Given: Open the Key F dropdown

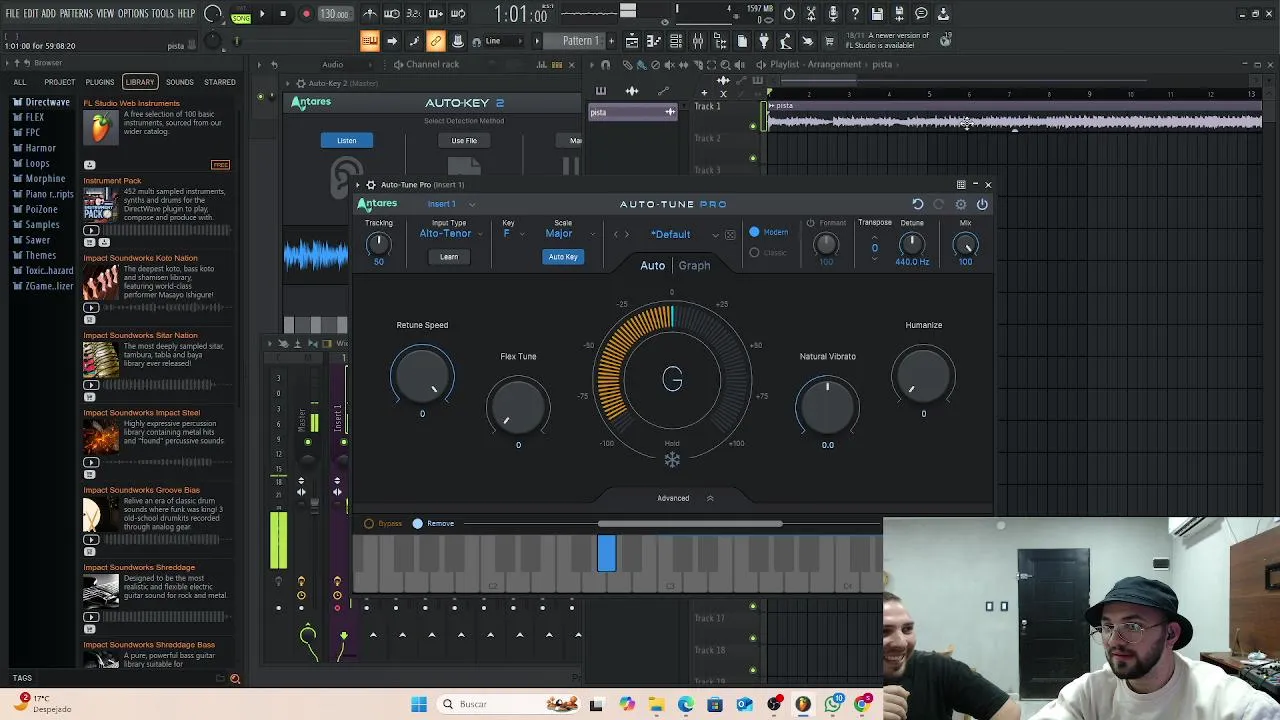Looking at the screenshot, I should [x=512, y=234].
